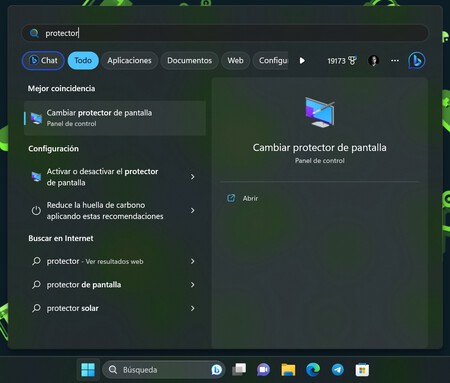Select the Chat tab
Viewport: 450px width, 383px height.
(x=43, y=61)
